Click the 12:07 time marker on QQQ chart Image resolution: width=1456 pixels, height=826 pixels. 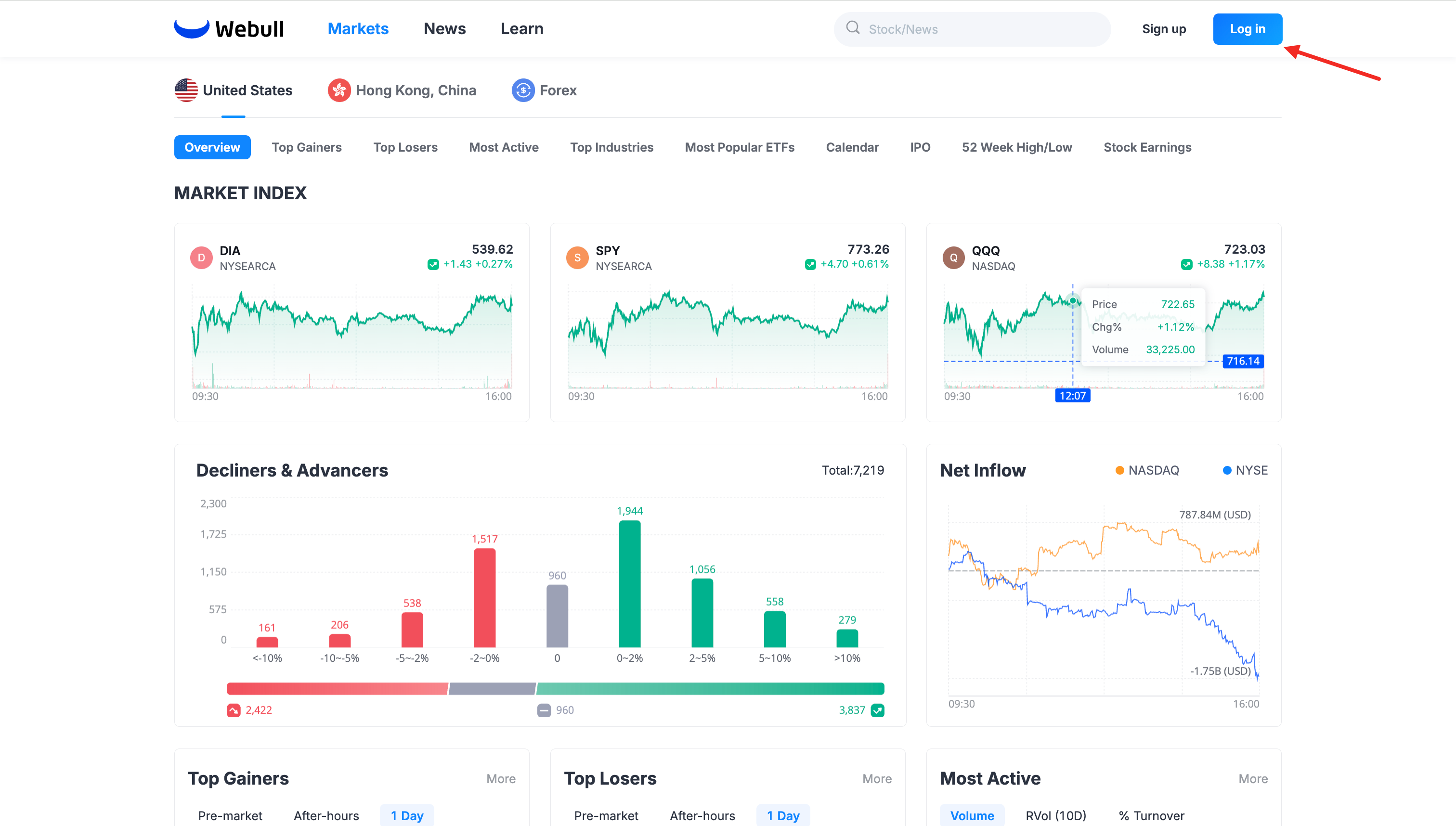pyautogui.click(x=1072, y=396)
